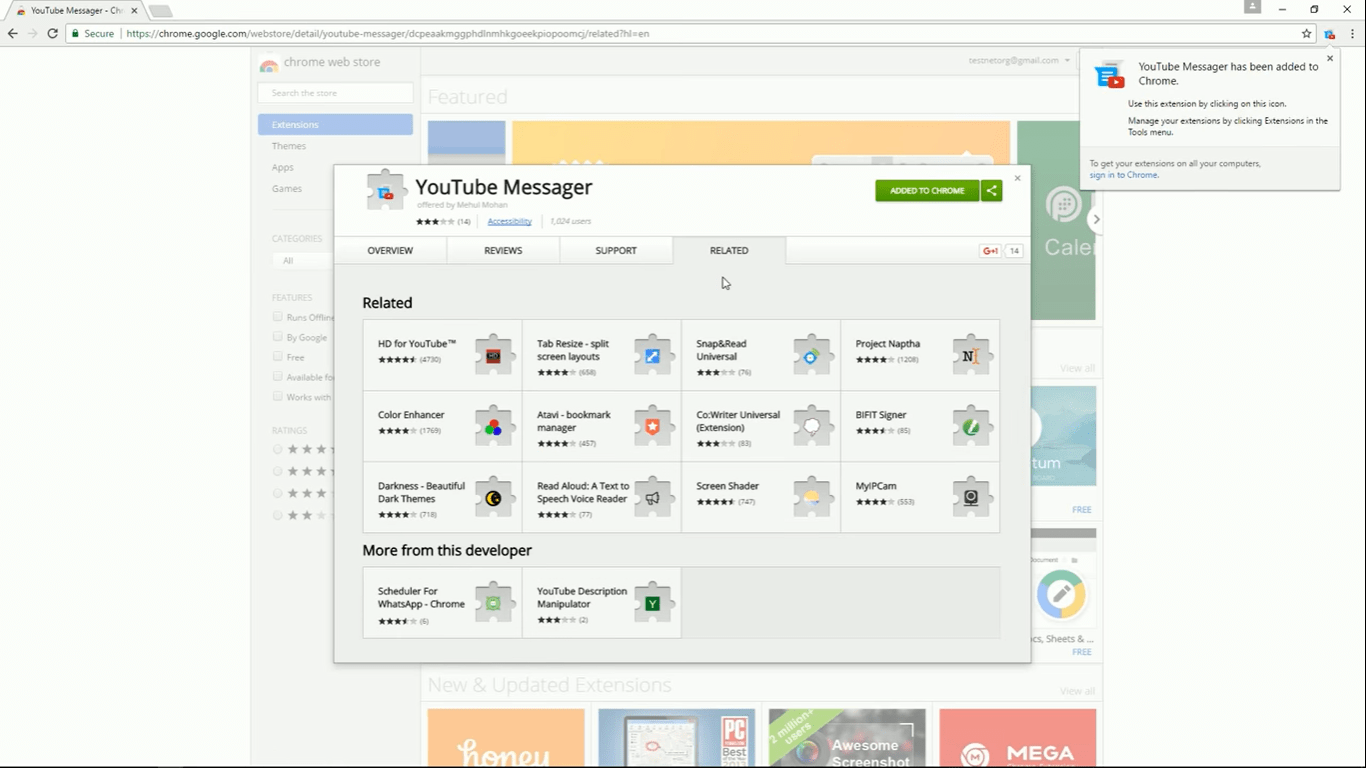Open the Atavi bookmark manager icon

(x=653, y=426)
